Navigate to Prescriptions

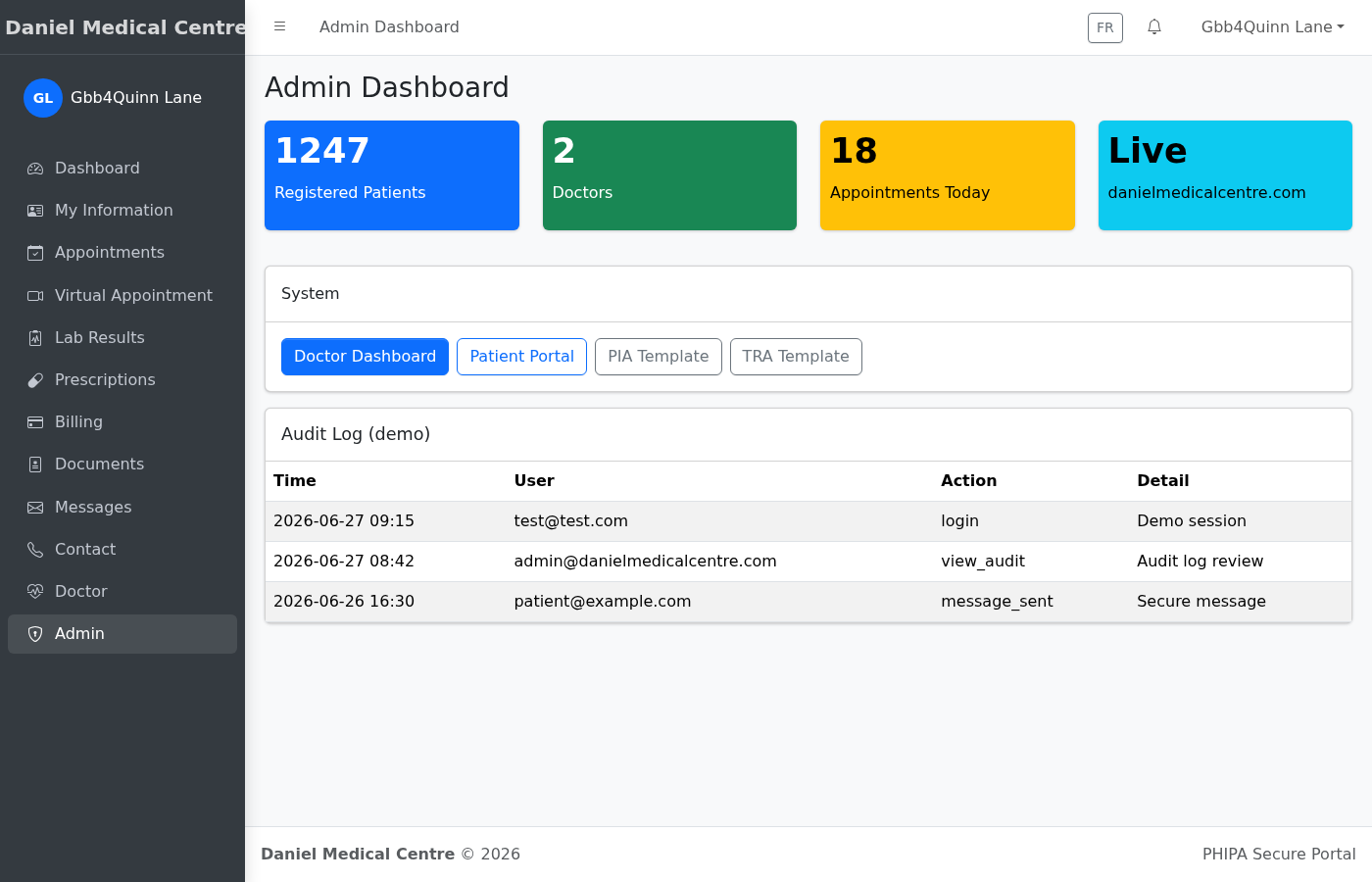(122, 380)
